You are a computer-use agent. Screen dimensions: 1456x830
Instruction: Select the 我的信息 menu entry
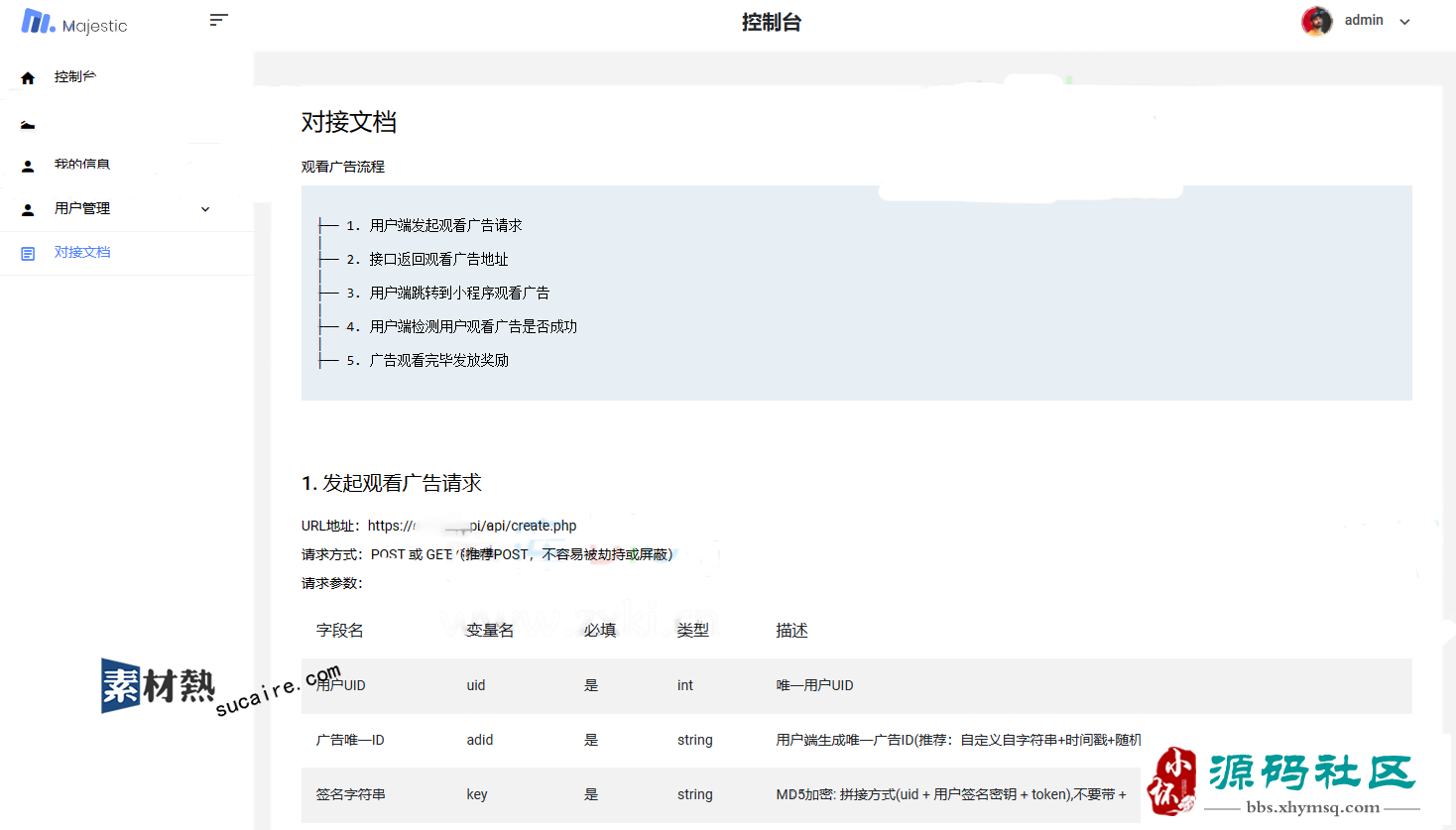82,165
